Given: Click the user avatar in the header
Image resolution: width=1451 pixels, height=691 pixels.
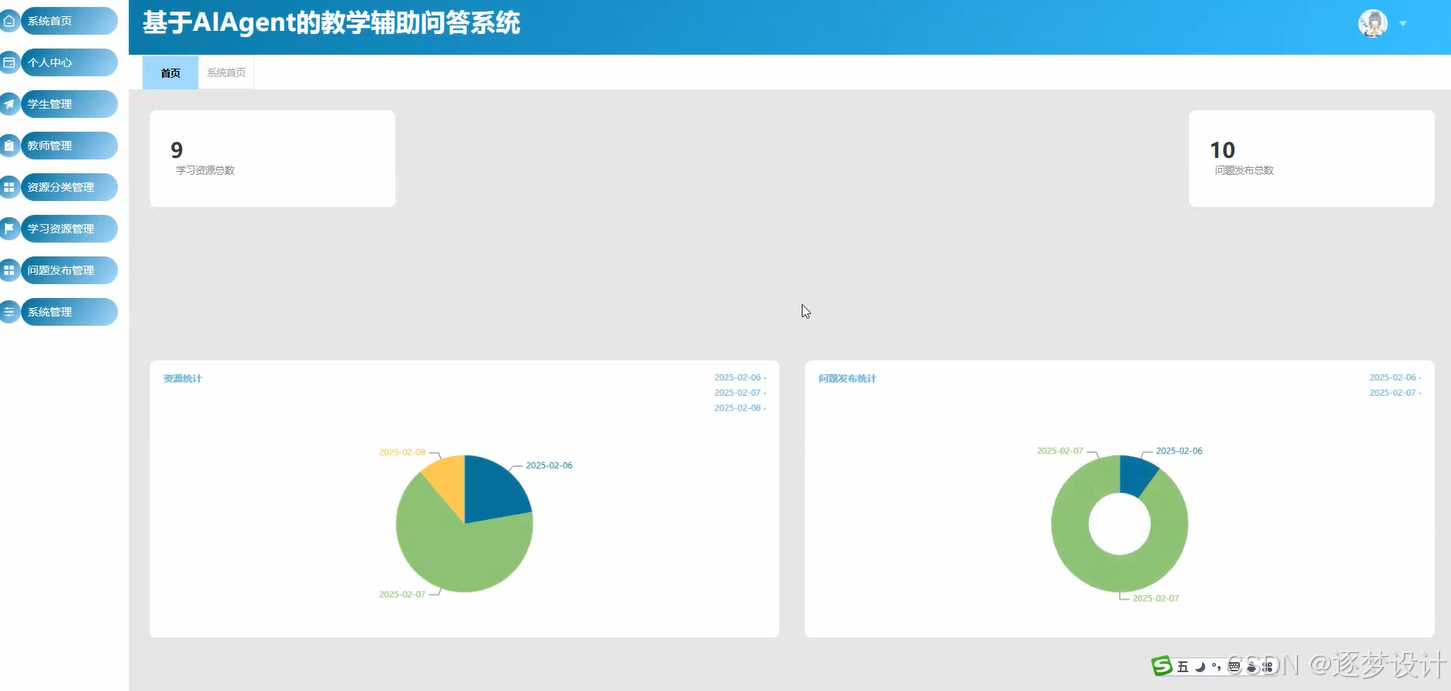Looking at the screenshot, I should (x=1373, y=23).
